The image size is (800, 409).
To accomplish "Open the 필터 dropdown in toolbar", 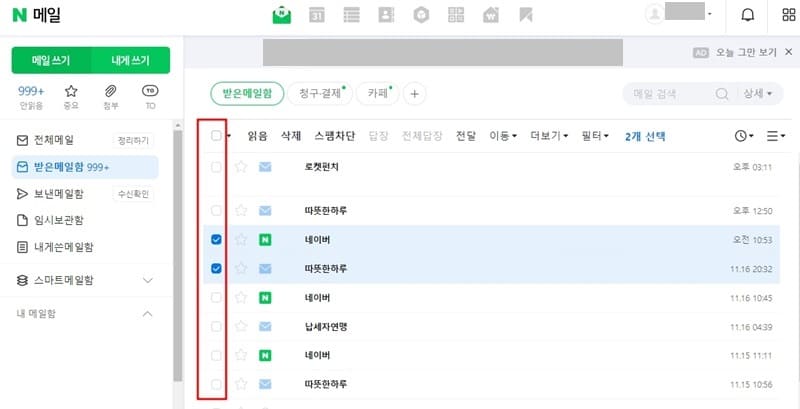I will (595, 135).
